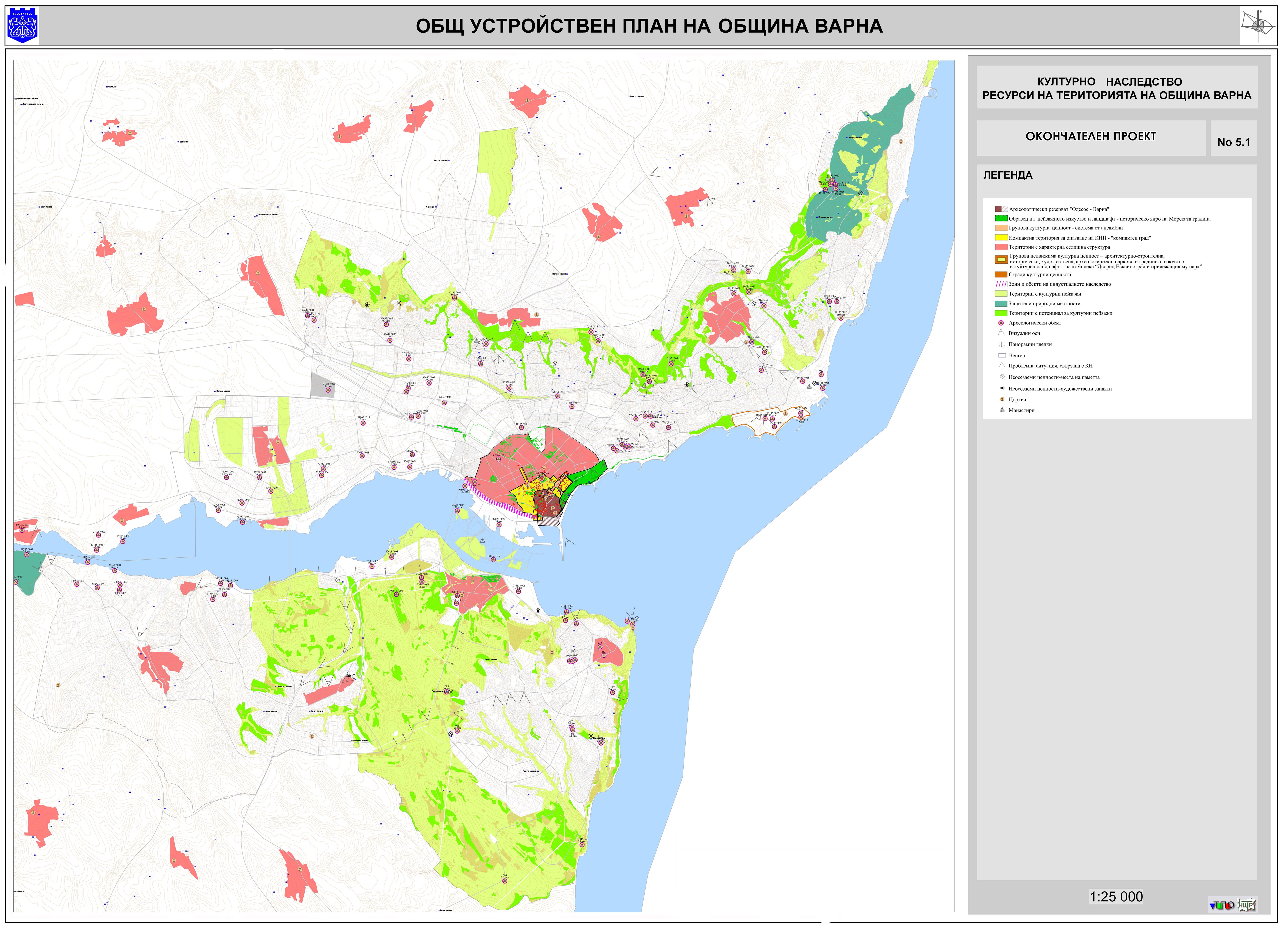Click the text Защитени природни местности
Screen dimensions: 1288x932
pos(1044,304)
